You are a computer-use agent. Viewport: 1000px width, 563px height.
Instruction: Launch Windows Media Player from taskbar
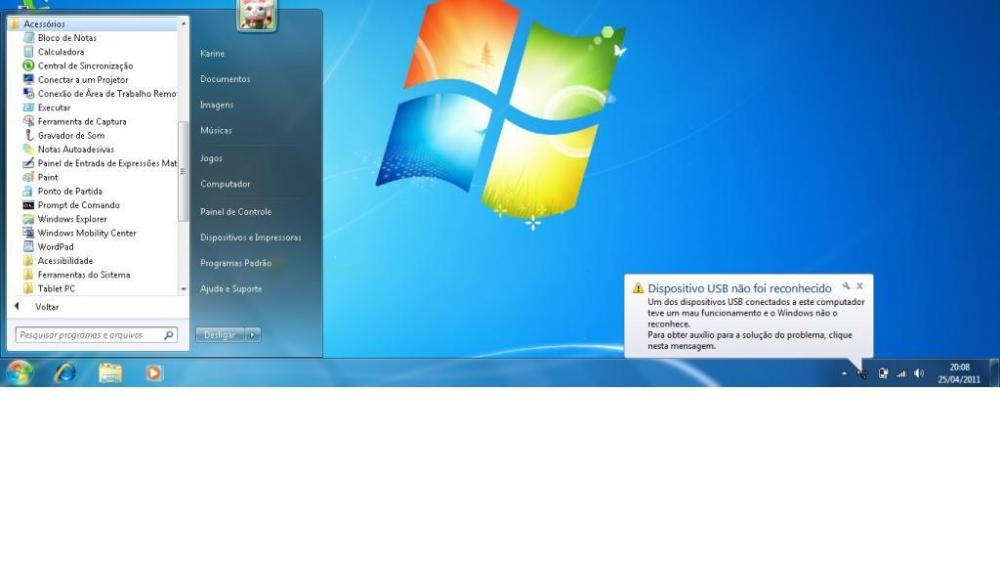(154, 373)
